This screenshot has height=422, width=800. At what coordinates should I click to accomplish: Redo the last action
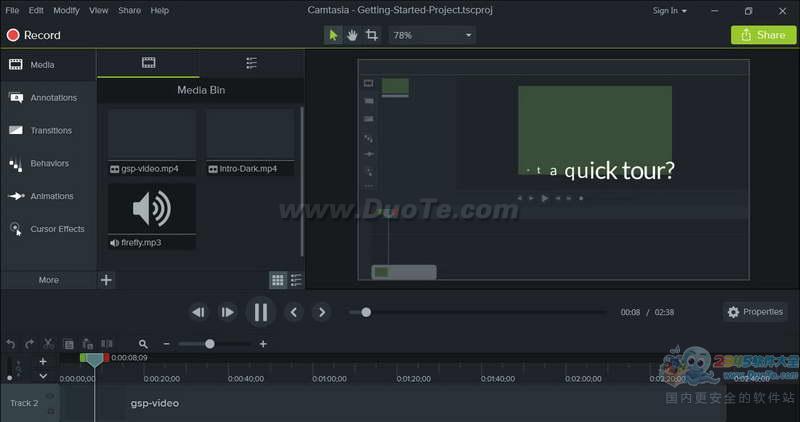tap(30, 344)
